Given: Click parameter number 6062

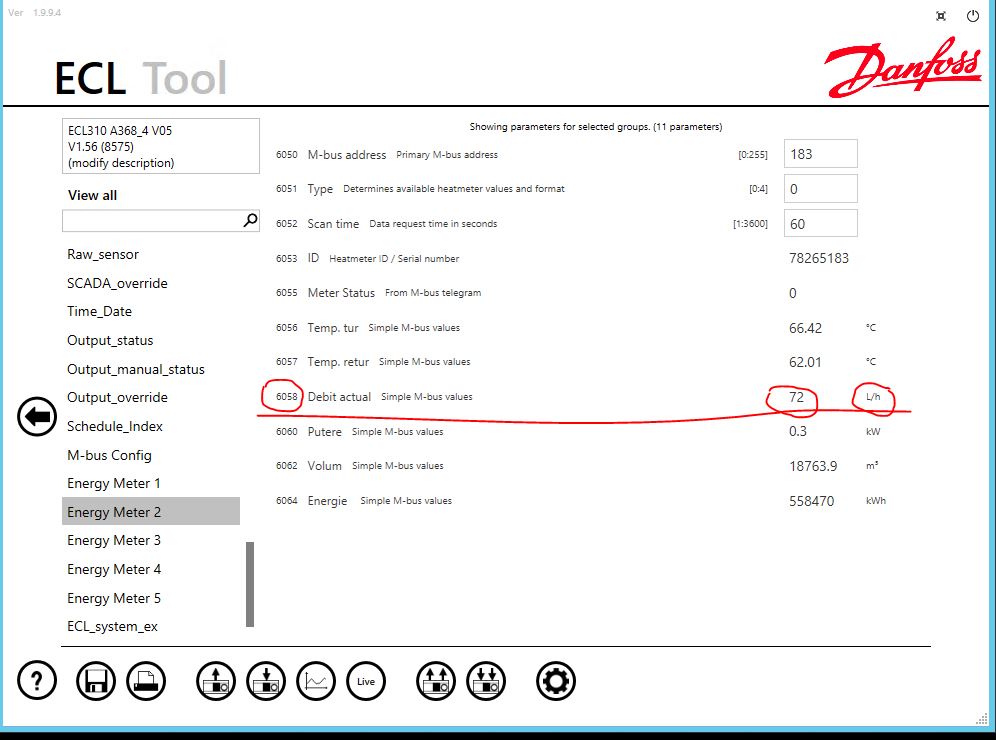Looking at the screenshot, I should (x=286, y=466).
